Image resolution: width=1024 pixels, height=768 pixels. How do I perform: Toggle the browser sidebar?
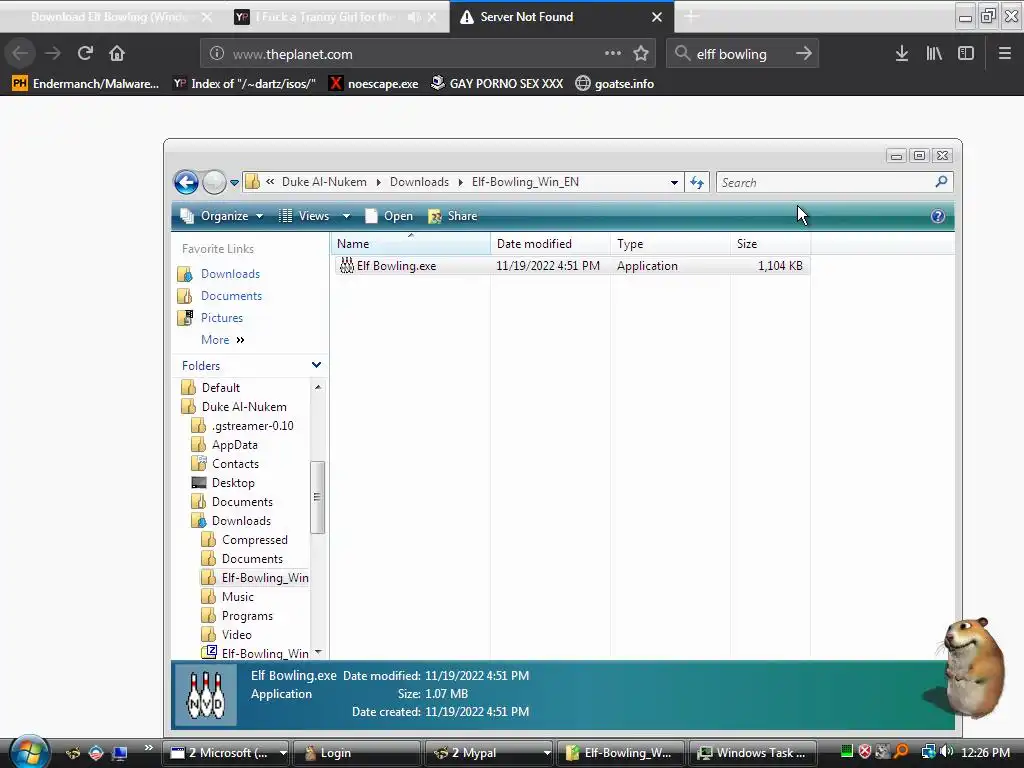click(966, 54)
